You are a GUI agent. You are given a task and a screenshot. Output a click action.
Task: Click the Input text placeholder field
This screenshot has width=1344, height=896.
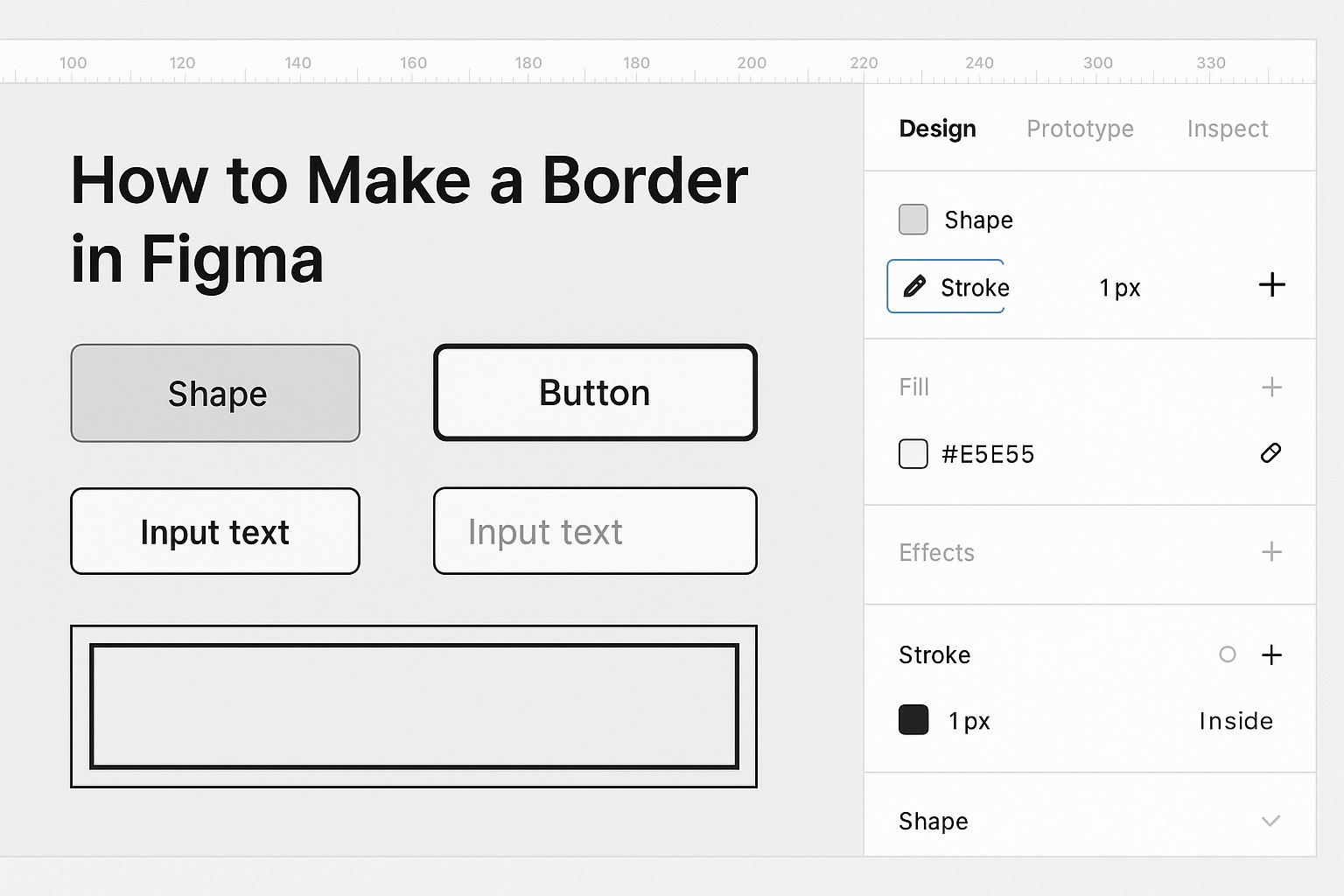click(x=595, y=531)
